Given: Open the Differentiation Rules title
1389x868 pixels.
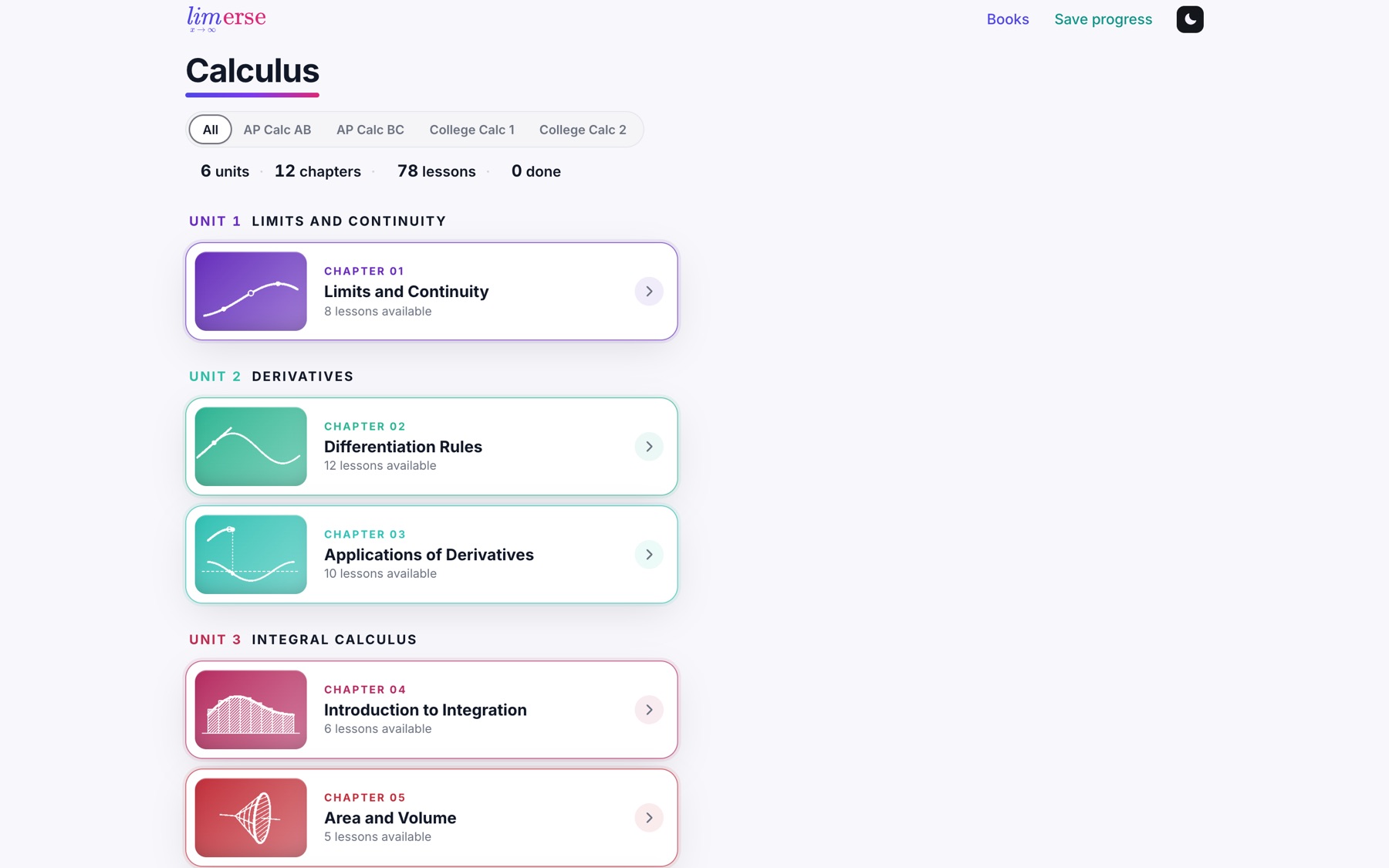Looking at the screenshot, I should (403, 447).
